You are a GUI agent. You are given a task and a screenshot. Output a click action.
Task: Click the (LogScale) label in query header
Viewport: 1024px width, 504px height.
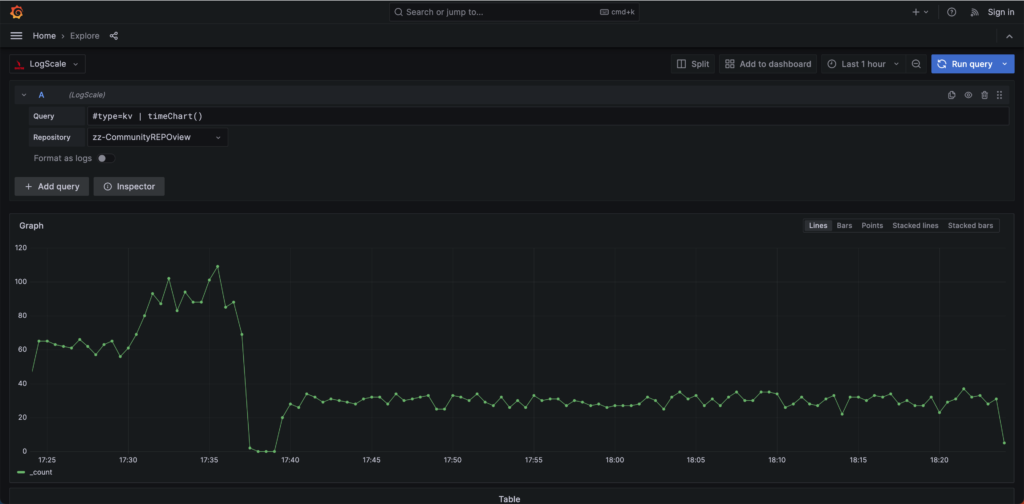tap(87, 95)
